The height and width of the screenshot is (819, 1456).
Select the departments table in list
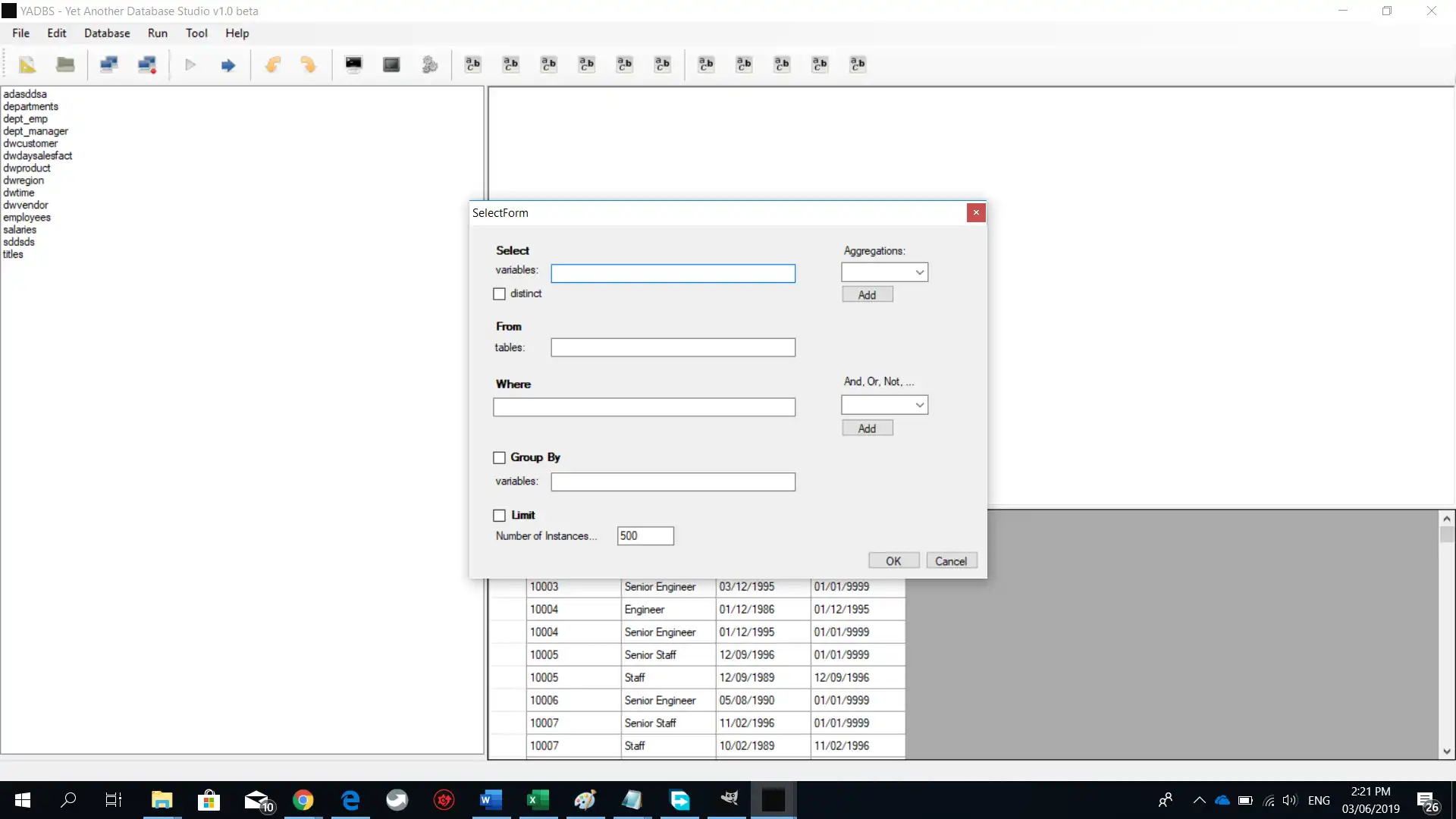[30, 107]
